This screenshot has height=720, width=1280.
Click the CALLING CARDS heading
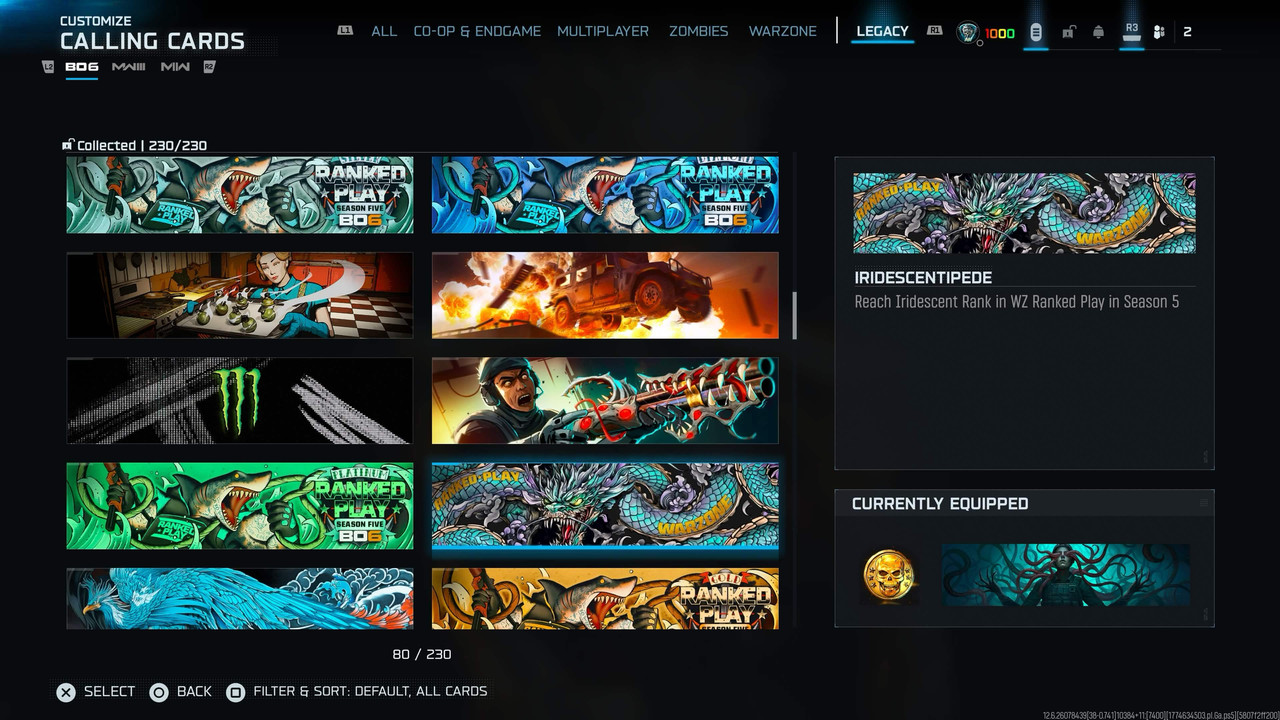point(152,41)
